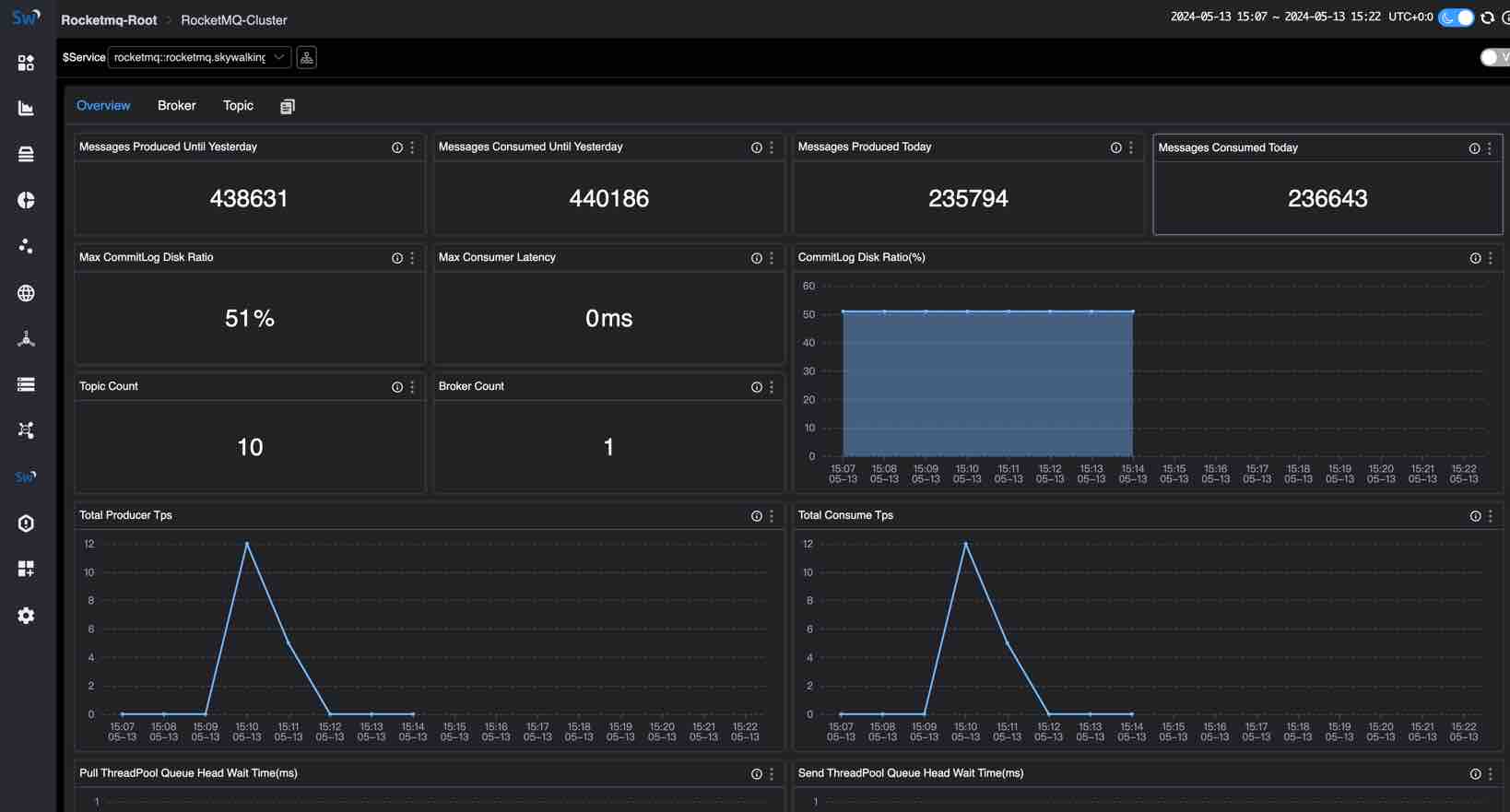Click the Rocketmq-Root breadcrumb link
Screen dimensions: 1510x812
point(109,20)
